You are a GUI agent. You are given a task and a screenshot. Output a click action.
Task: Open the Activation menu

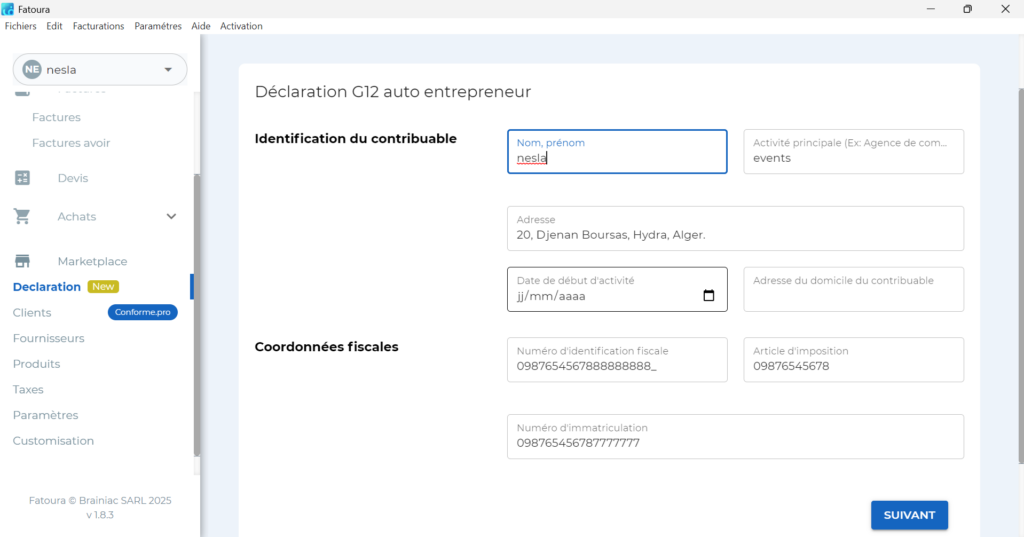click(x=241, y=26)
